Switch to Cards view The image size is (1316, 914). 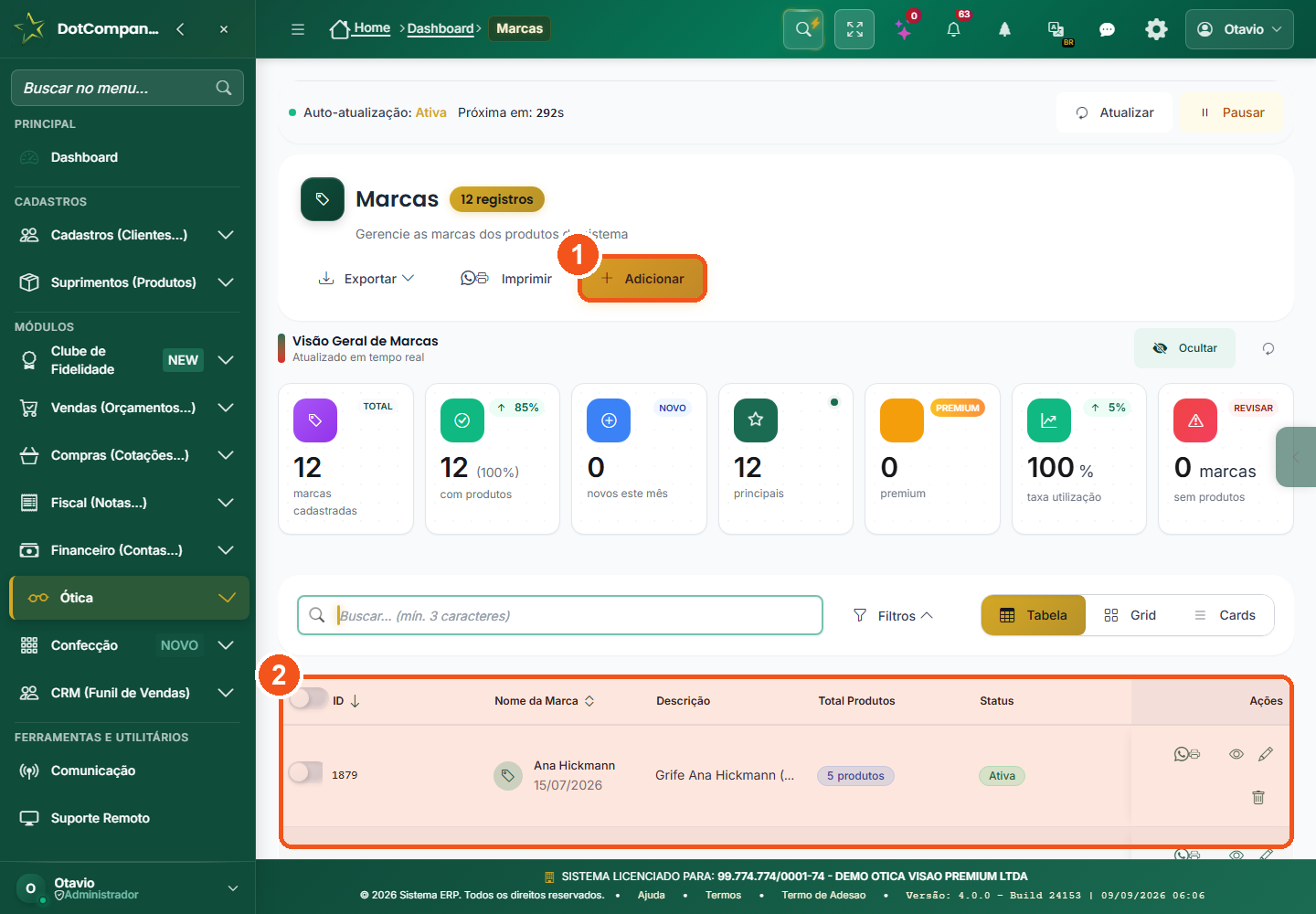point(1225,615)
